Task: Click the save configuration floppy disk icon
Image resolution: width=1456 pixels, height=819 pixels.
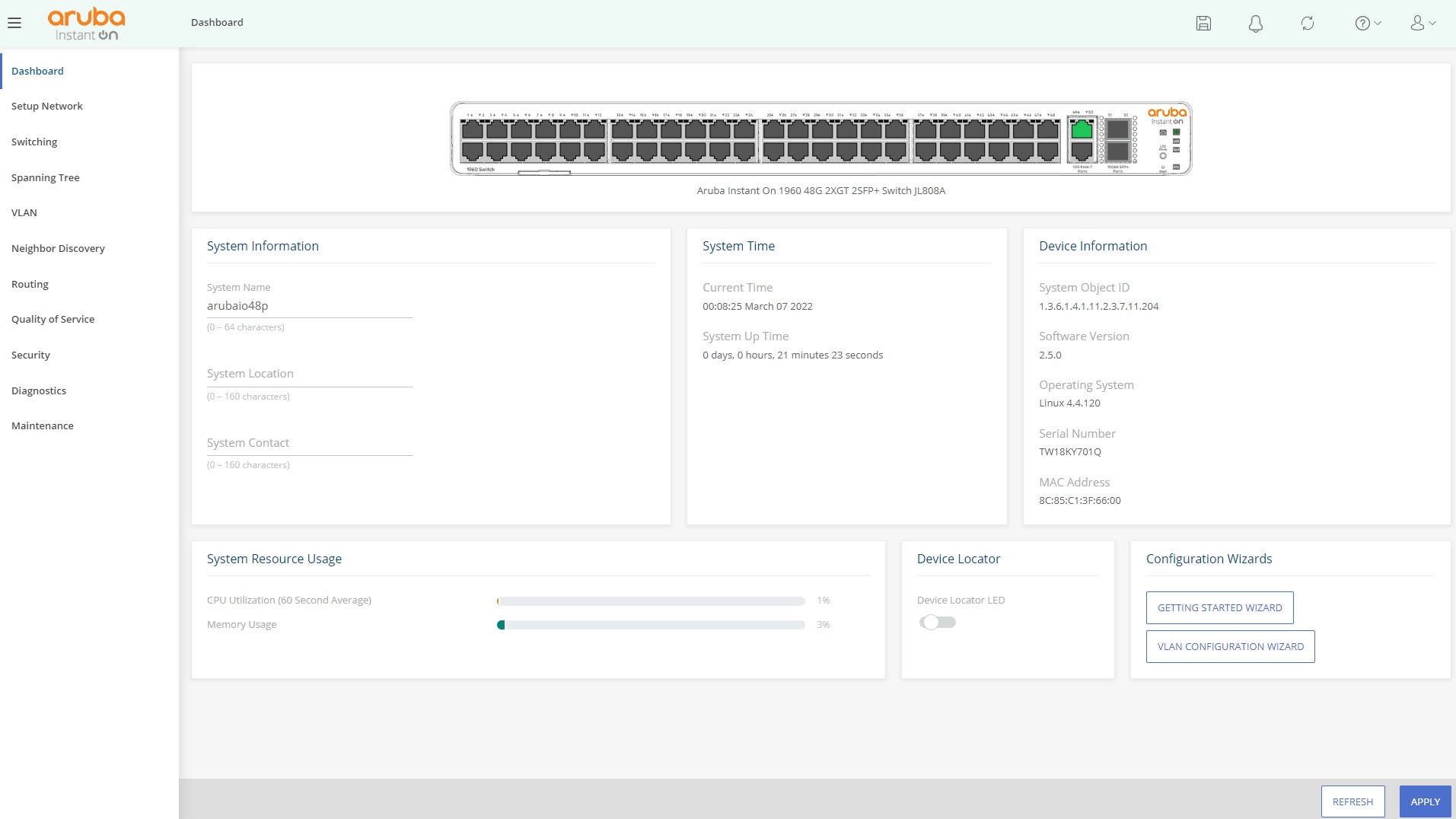Action: pyautogui.click(x=1203, y=23)
